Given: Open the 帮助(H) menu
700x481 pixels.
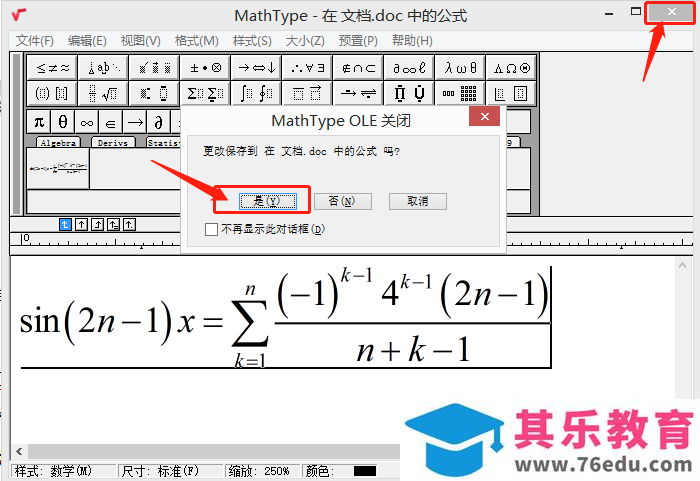Looking at the screenshot, I should click(x=412, y=41).
